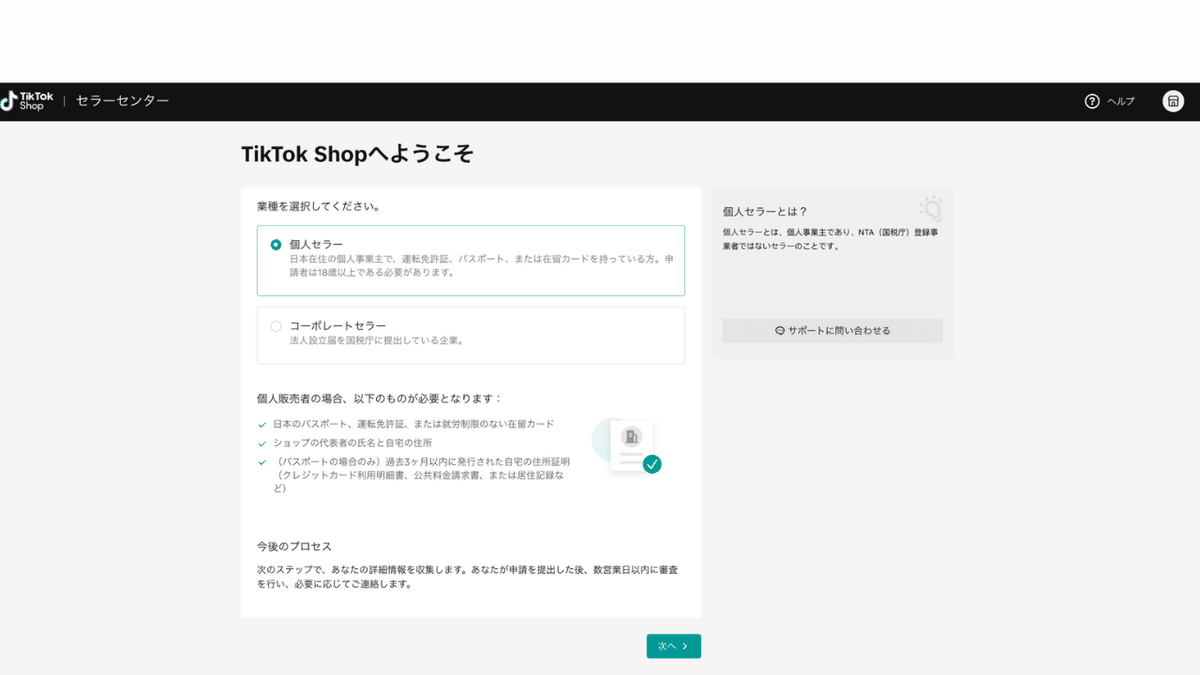Click the chat bubble icon on the support button

click(x=780, y=331)
